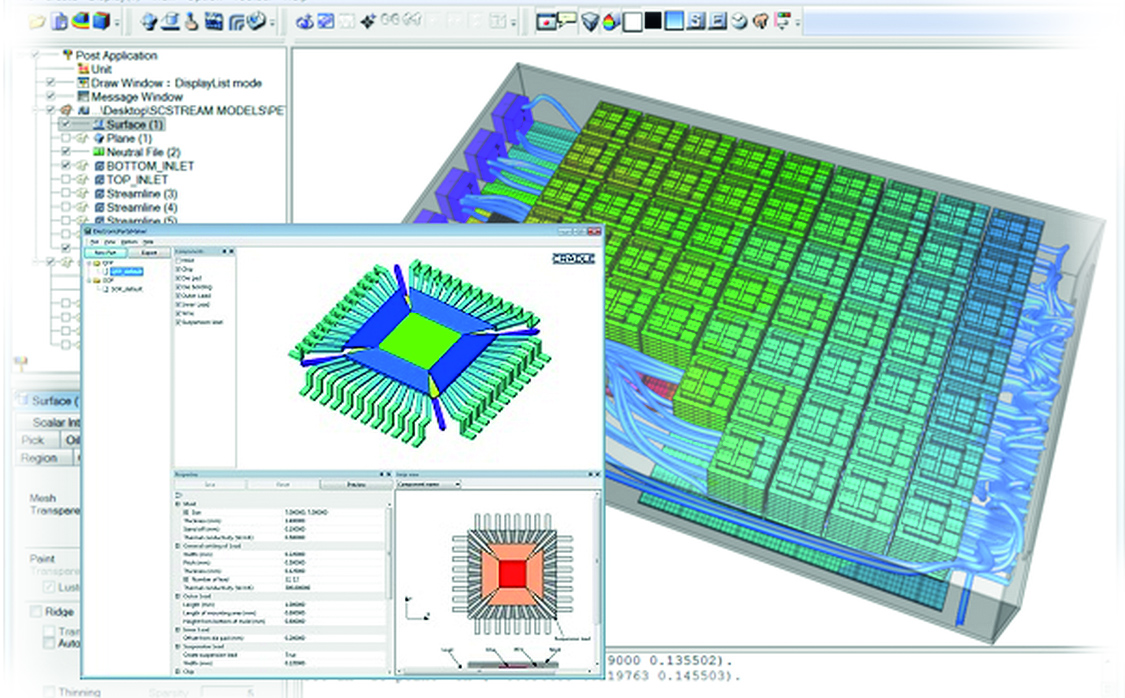This screenshot has width=1125, height=698.
Task: Open the Component name dropdown in the small window
Action: [x=429, y=485]
